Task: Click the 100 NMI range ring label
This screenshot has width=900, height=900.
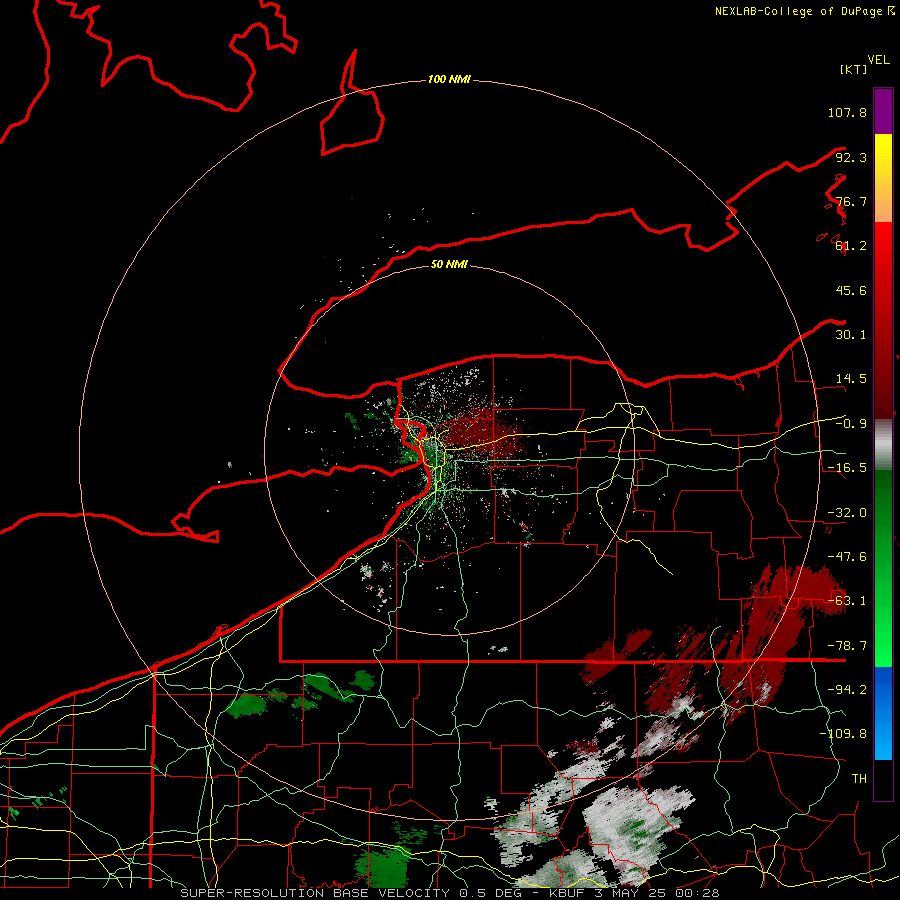Action: (449, 79)
